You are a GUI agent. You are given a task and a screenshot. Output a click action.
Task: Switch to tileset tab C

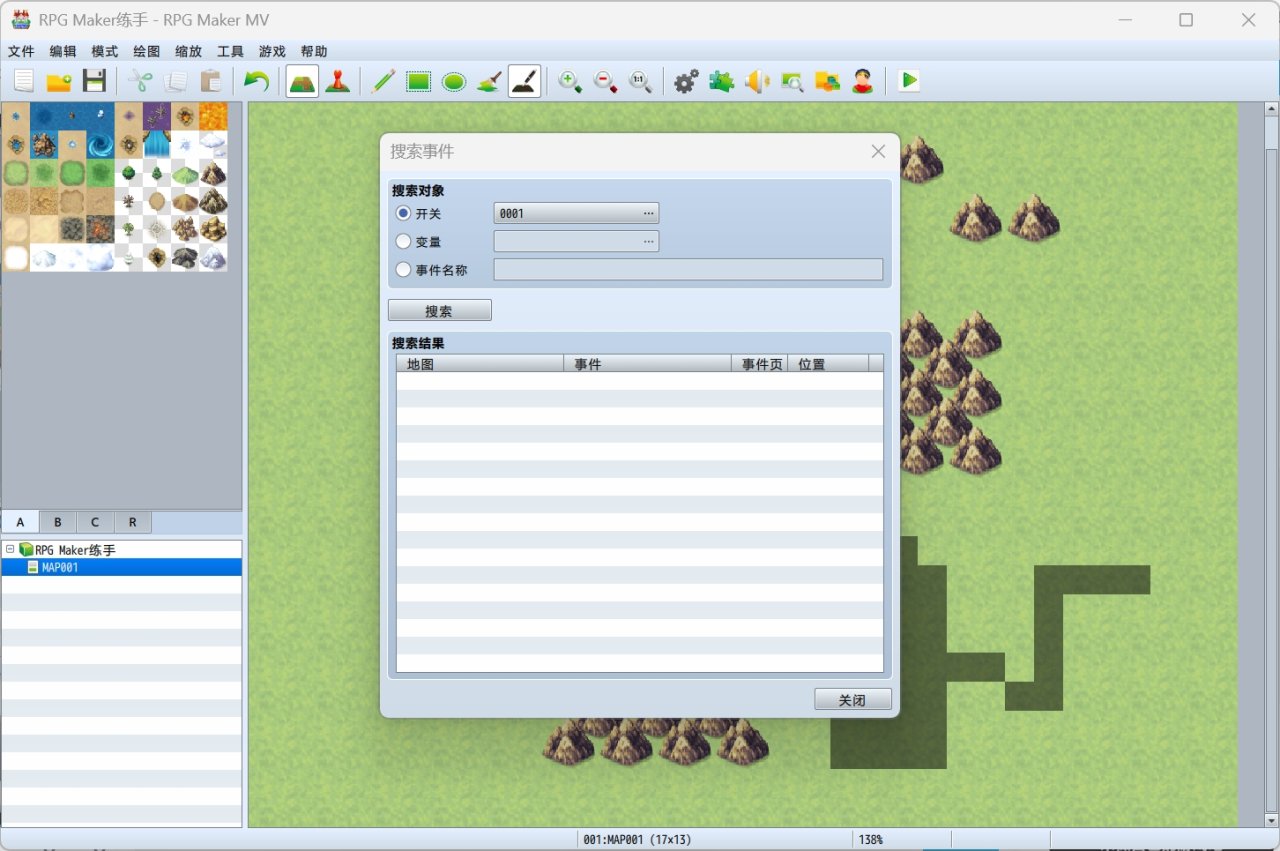point(95,522)
